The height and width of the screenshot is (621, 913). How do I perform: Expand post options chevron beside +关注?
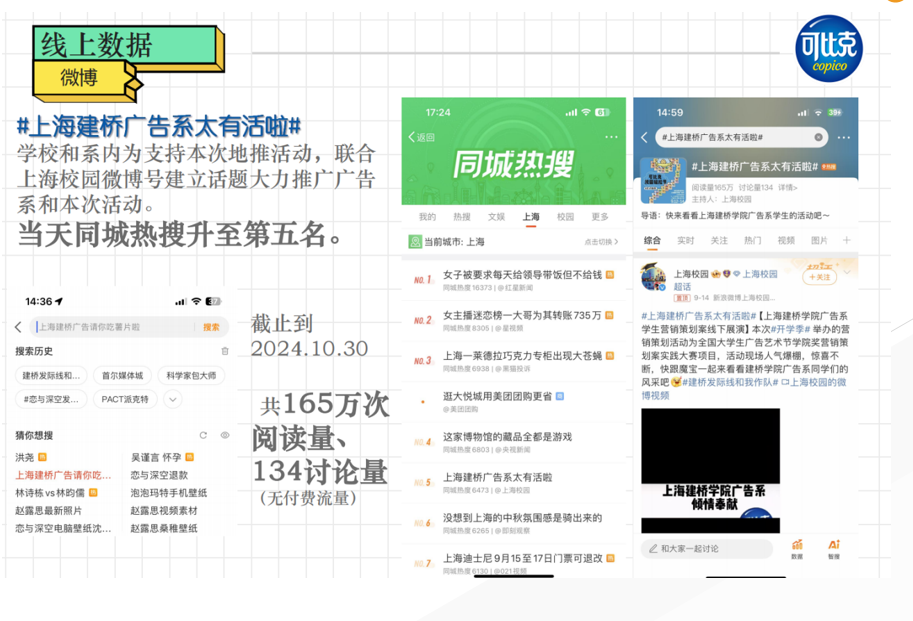(847, 272)
